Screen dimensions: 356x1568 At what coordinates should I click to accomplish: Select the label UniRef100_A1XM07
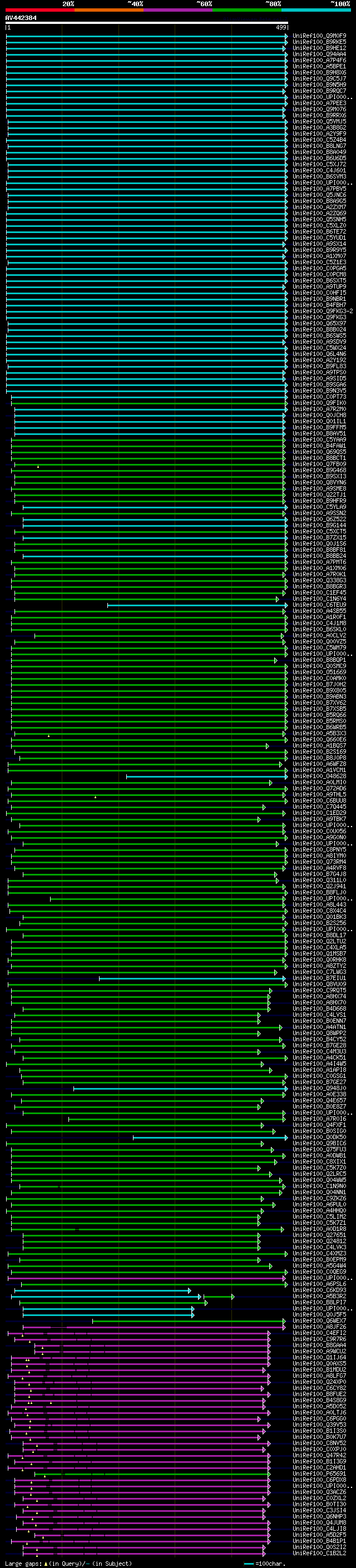coord(319,256)
